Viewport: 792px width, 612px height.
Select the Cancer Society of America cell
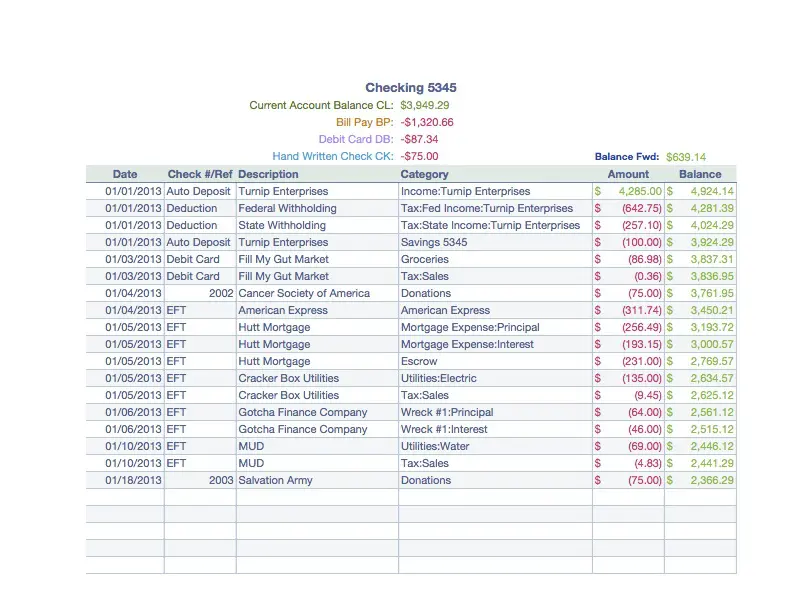[x=304, y=293]
